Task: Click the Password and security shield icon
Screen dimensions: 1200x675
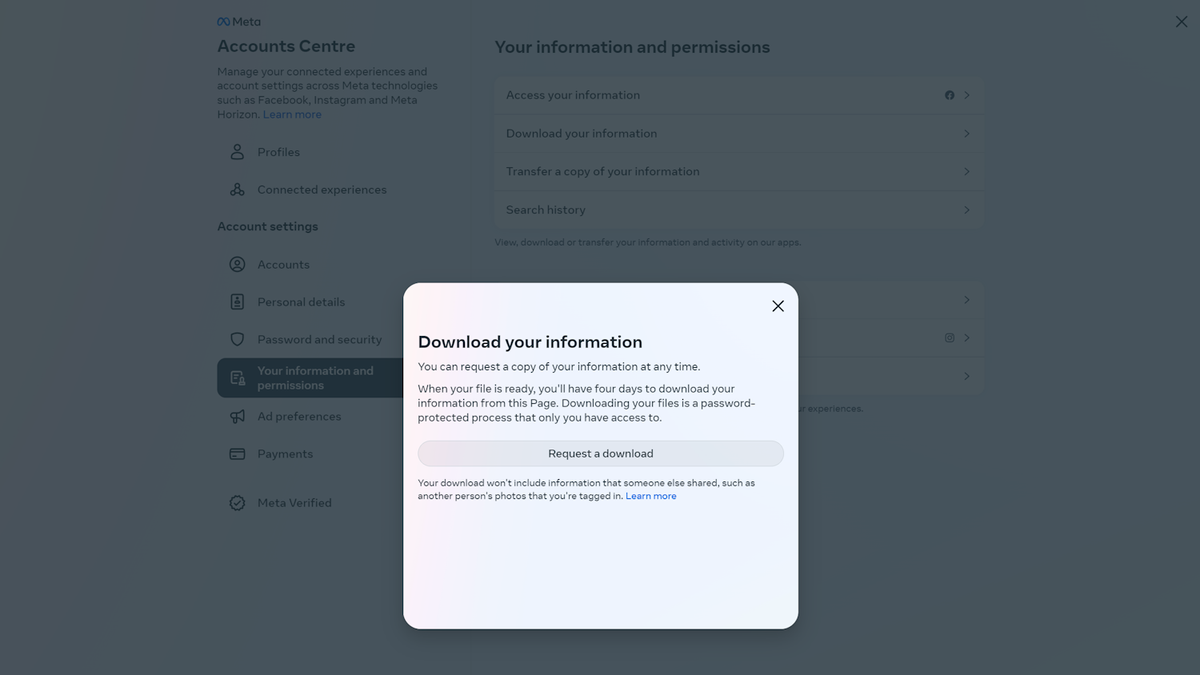Action: click(237, 339)
